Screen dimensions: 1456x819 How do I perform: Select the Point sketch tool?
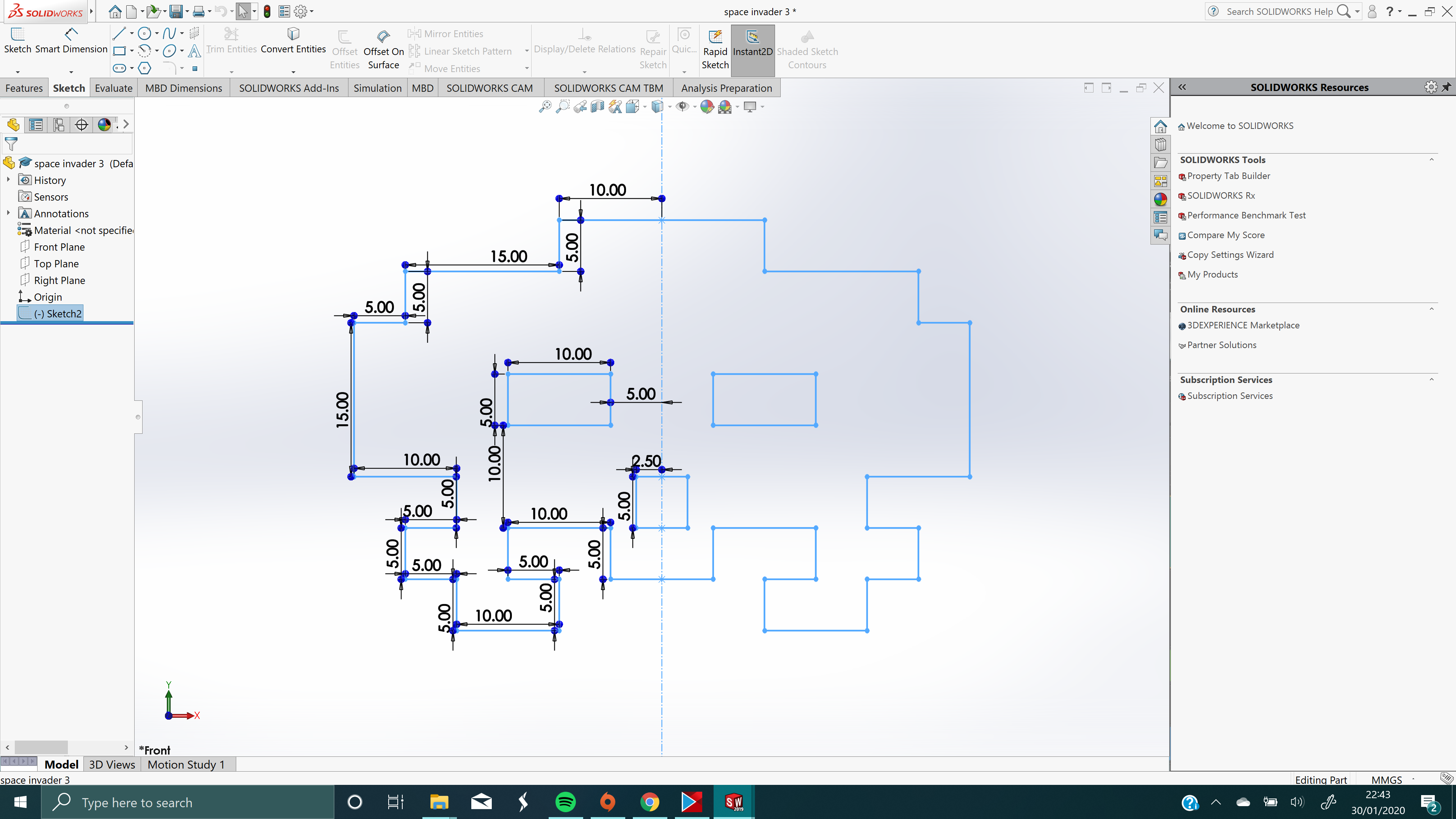point(195,68)
